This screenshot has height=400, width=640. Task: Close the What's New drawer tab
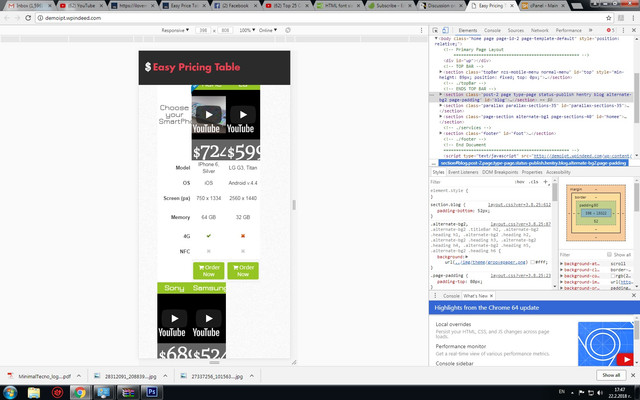pos(491,296)
